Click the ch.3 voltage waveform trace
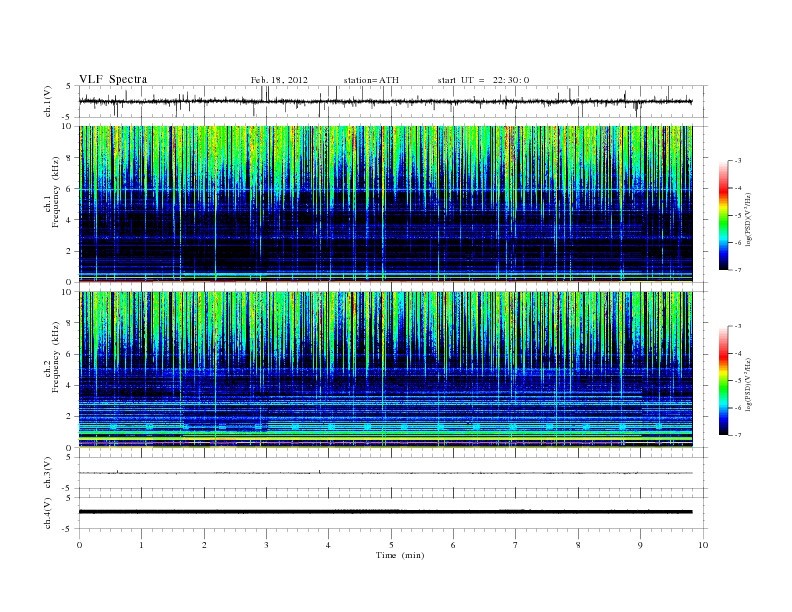The width and height of the screenshot is (792, 612). coord(385,473)
